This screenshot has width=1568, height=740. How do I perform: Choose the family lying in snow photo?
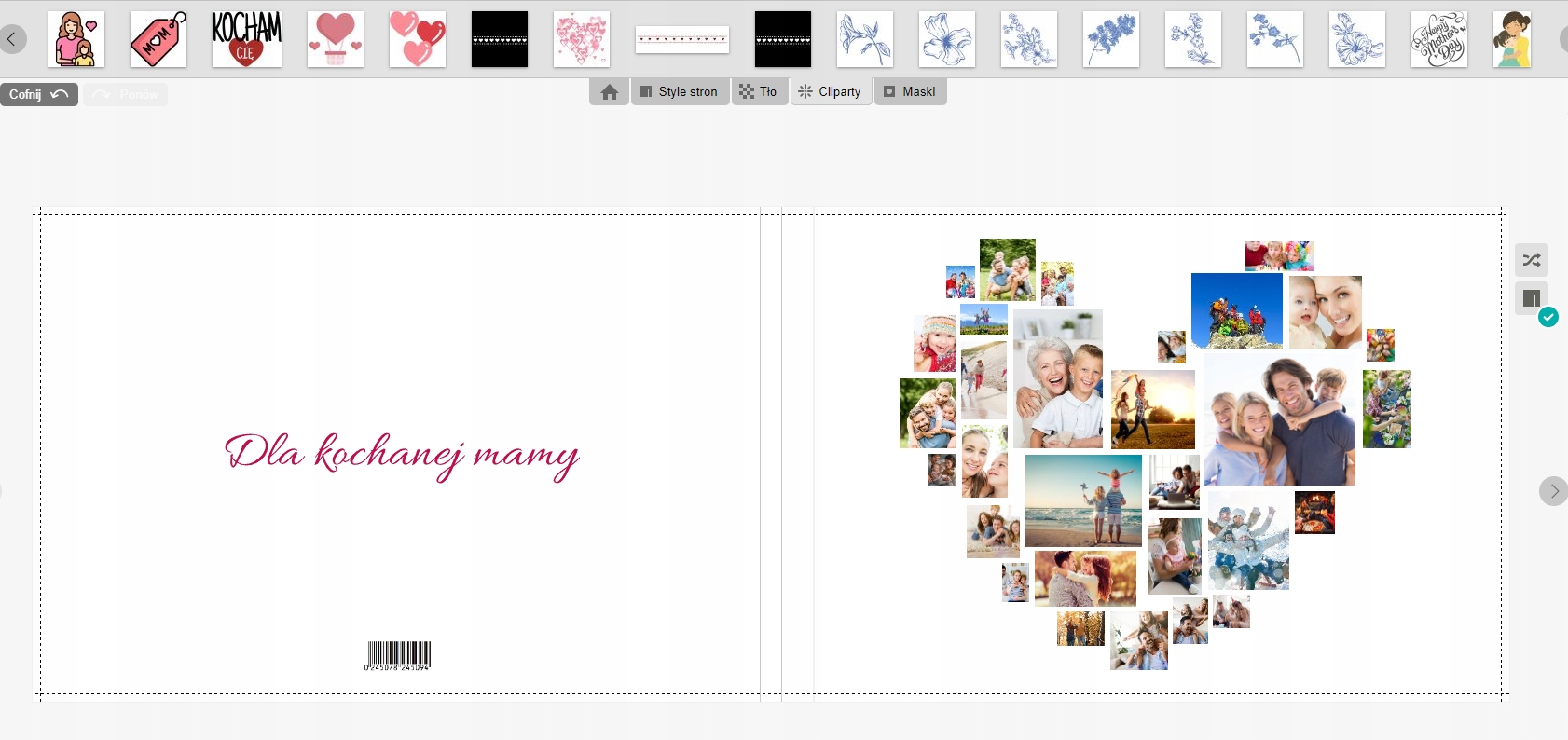click(1248, 541)
